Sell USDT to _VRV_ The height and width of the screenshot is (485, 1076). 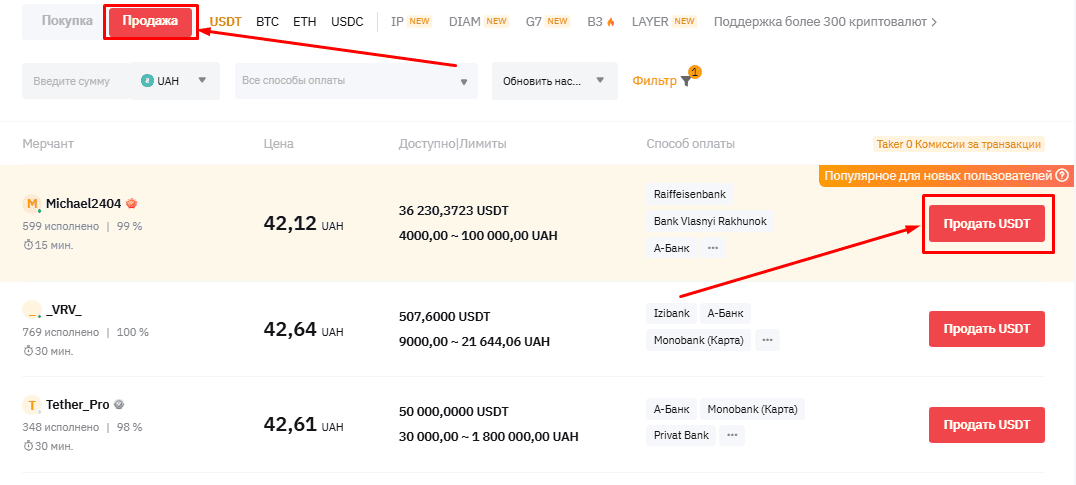(x=987, y=329)
